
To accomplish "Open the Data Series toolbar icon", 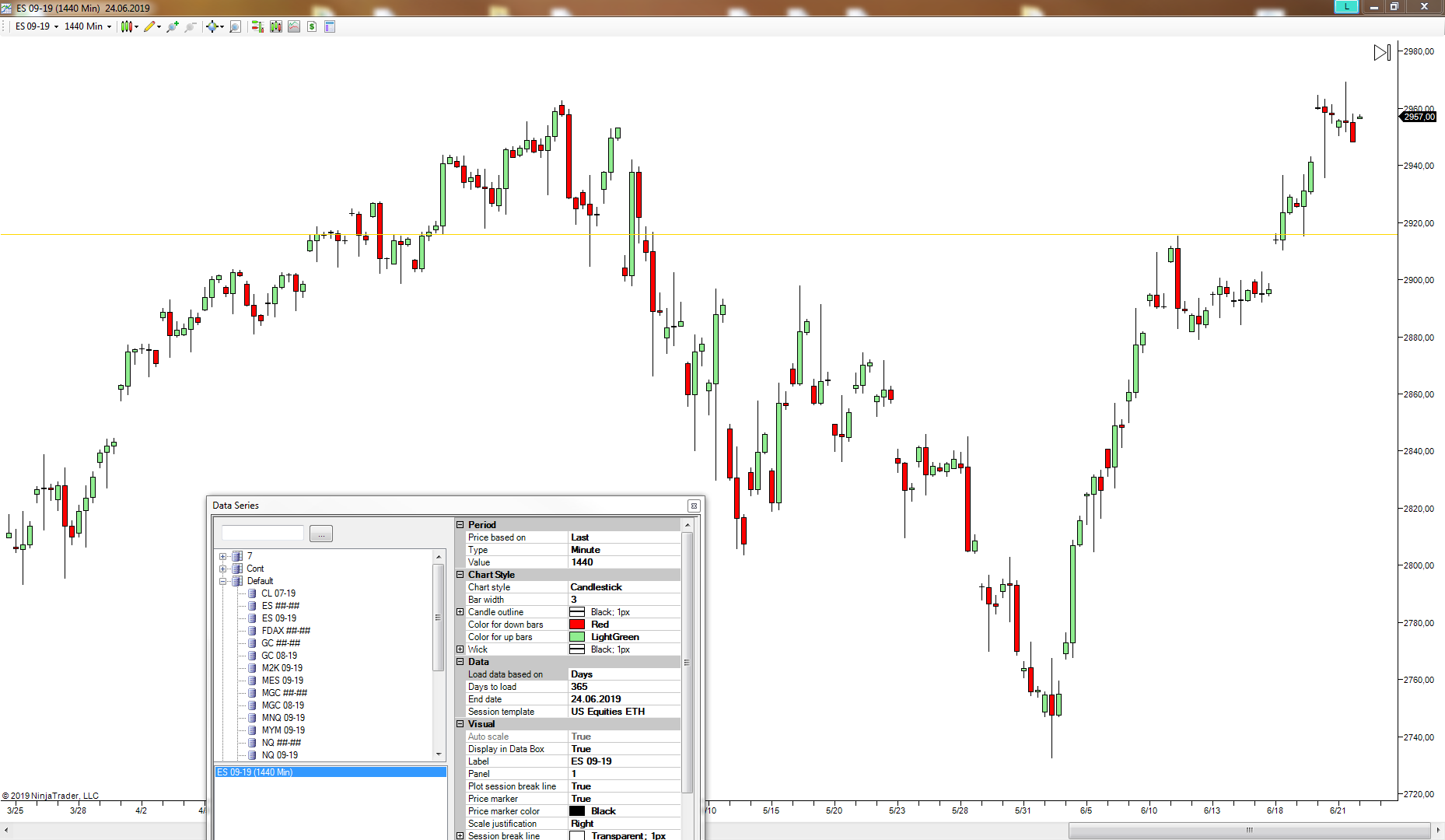I will click(x=276, y=26).
